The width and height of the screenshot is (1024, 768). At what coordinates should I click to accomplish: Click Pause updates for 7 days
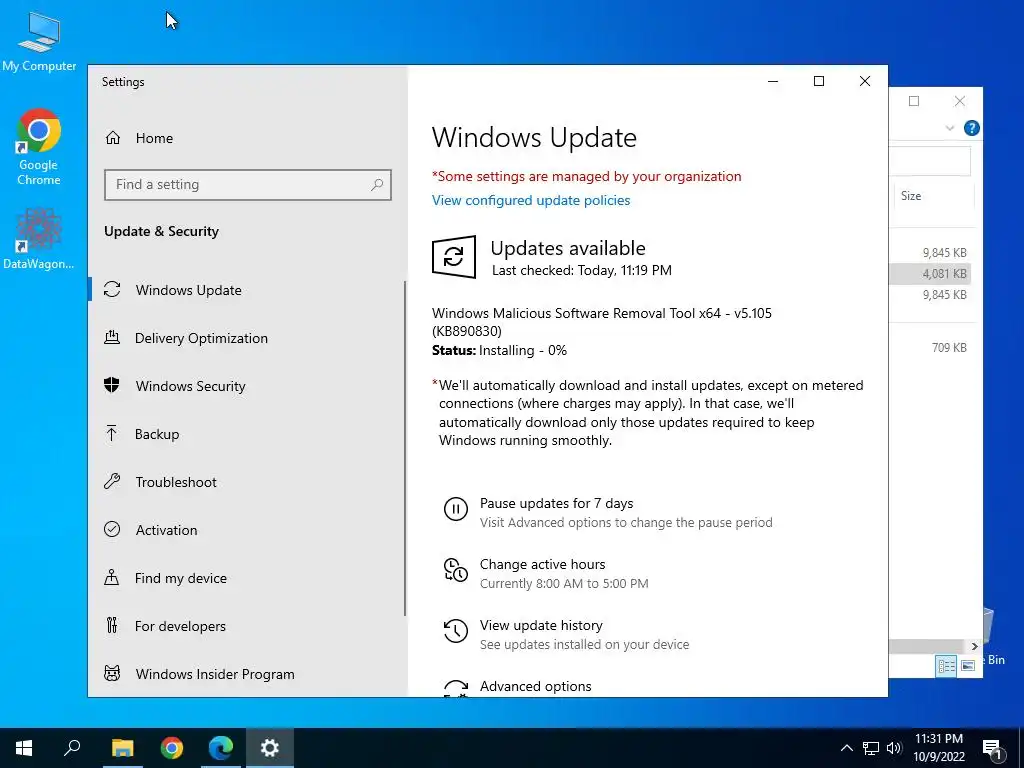(x=556, y=503)
